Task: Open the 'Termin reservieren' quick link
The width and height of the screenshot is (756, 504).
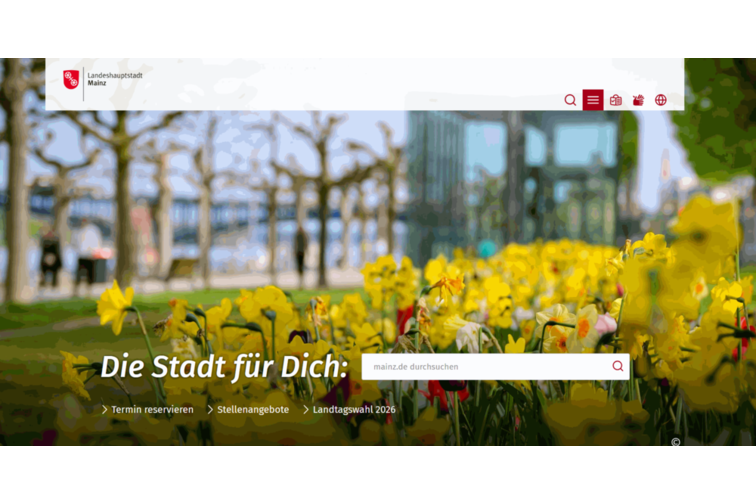Action: [148, 409]
